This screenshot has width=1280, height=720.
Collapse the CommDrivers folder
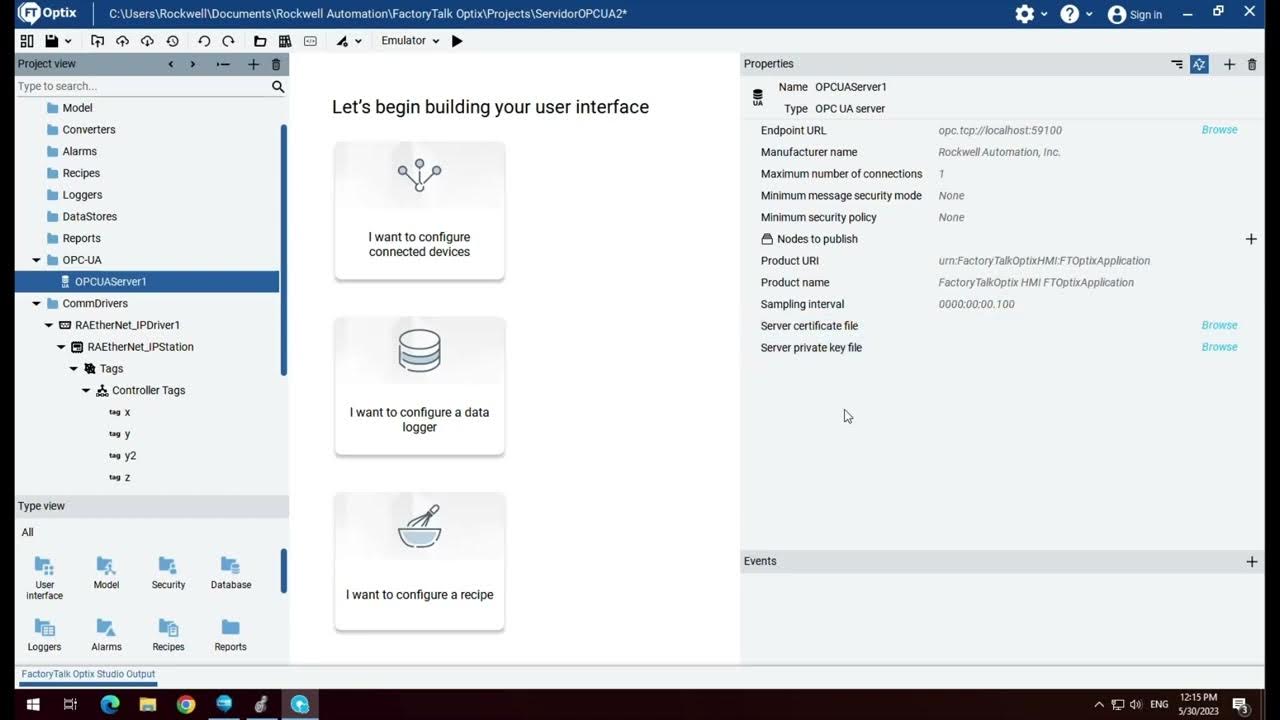coord(37,304)
